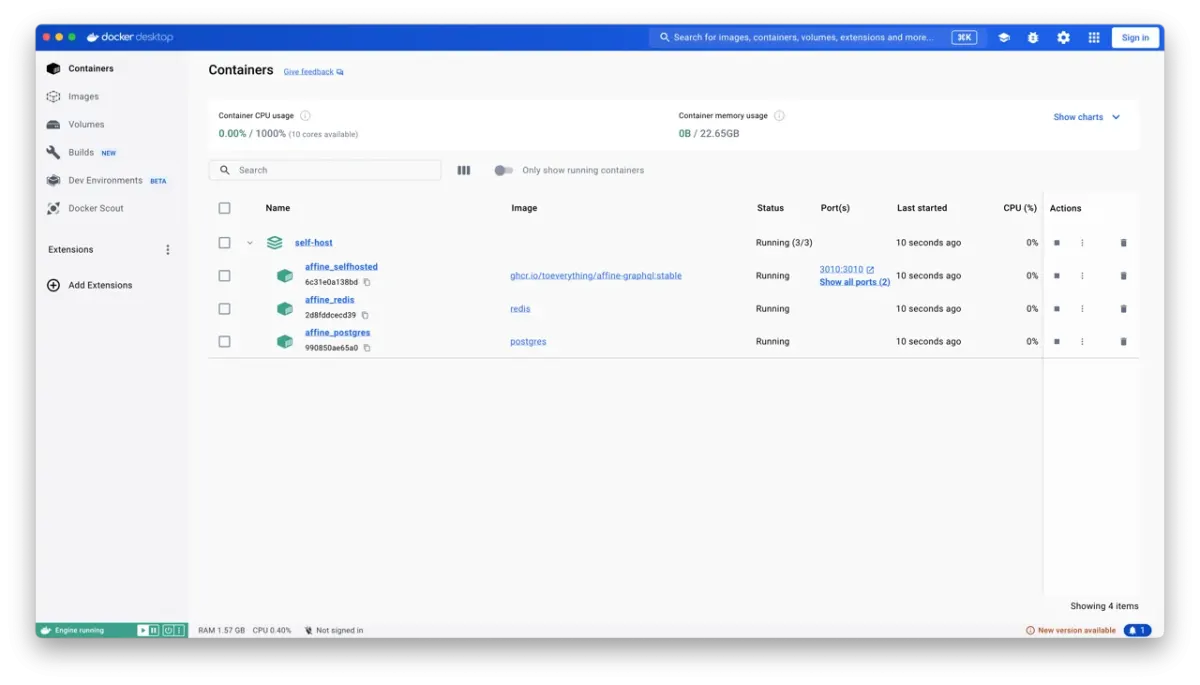Open the notifications bell in status bar
The image size is (1200, 685).
click(x=1137, y=630)
